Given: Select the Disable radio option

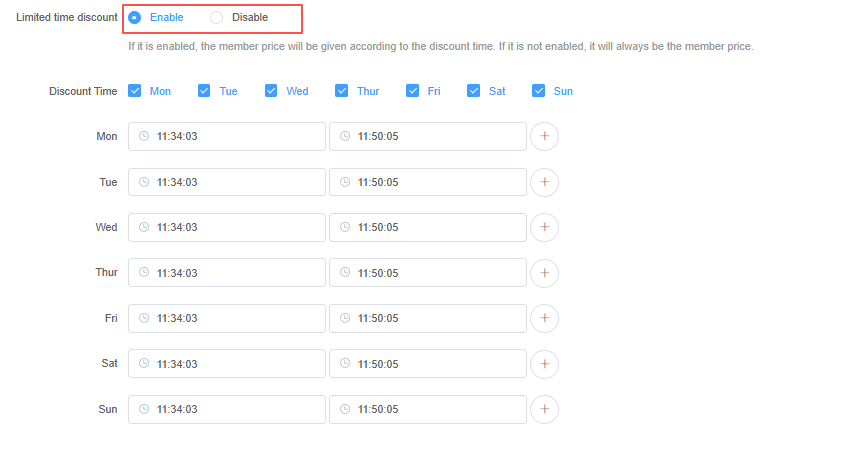Looking at the screenshot, I should tap(217, 17).
